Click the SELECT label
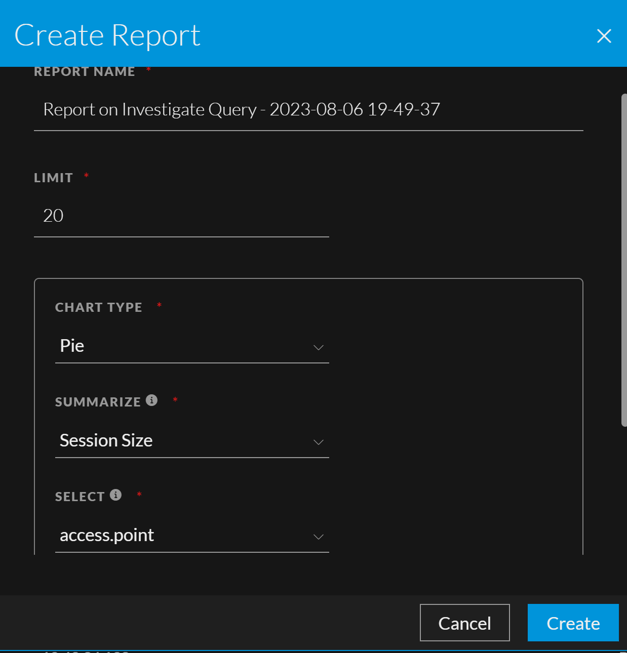The height and width of the screenshot is (653, 627). coord(80,496)
